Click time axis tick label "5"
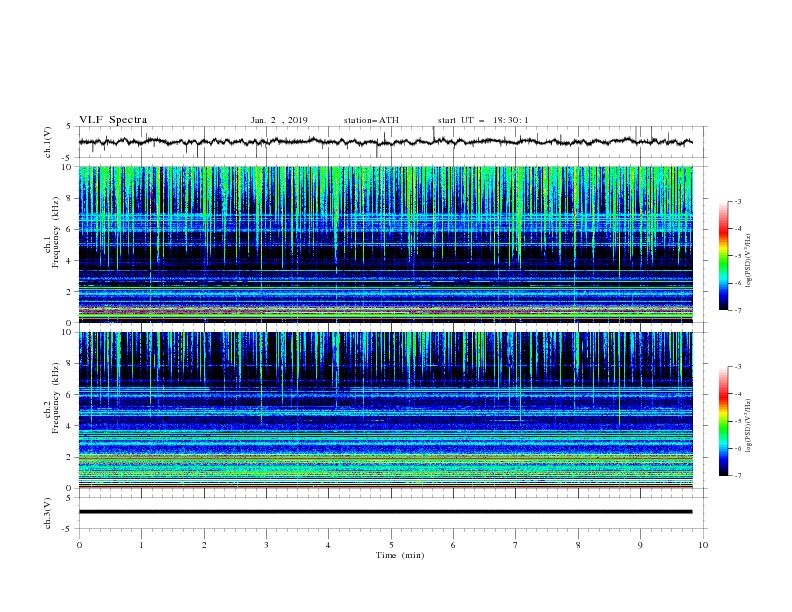The width and height of the screenshot is (792, 612). (391, 545)
